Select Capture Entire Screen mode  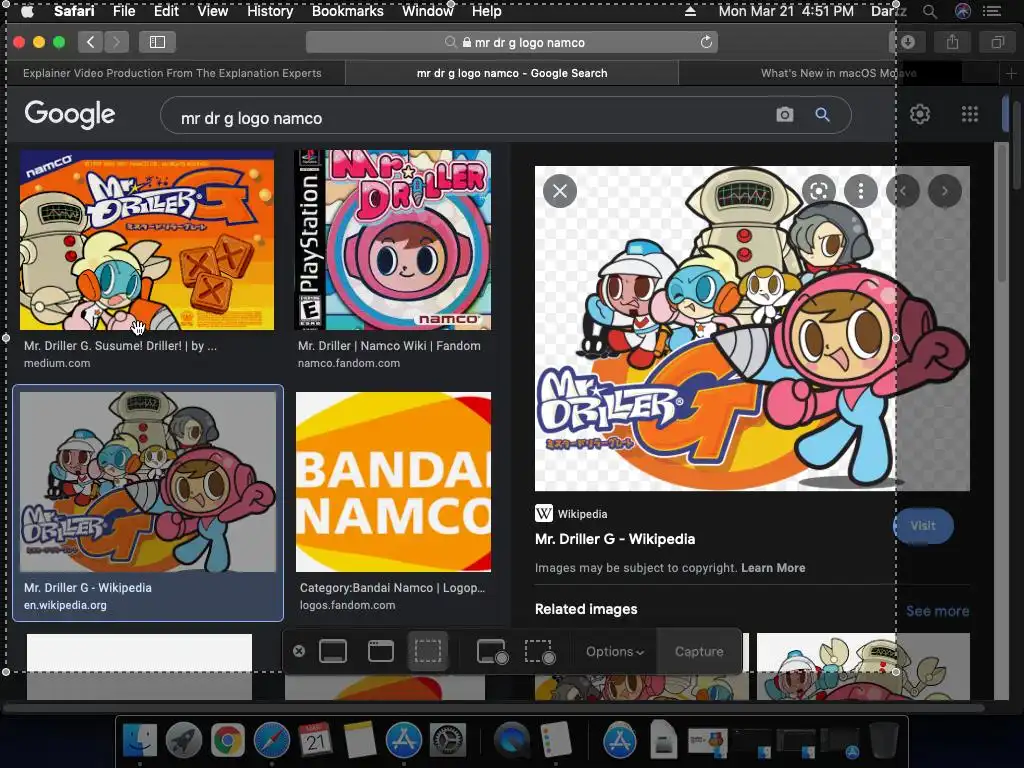(x=332, y=651)
